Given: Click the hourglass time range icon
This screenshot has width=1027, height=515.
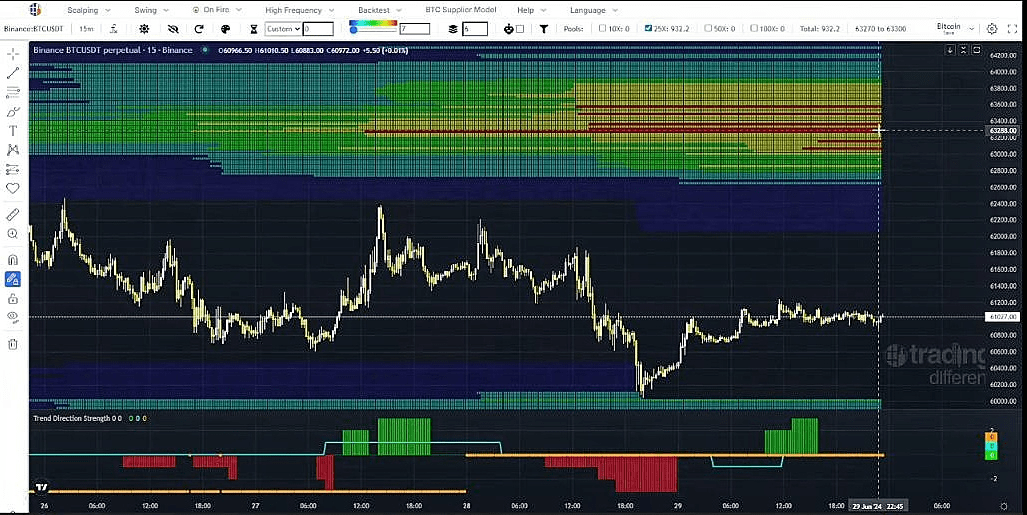Looking at the screenshot, I should 254,29.
